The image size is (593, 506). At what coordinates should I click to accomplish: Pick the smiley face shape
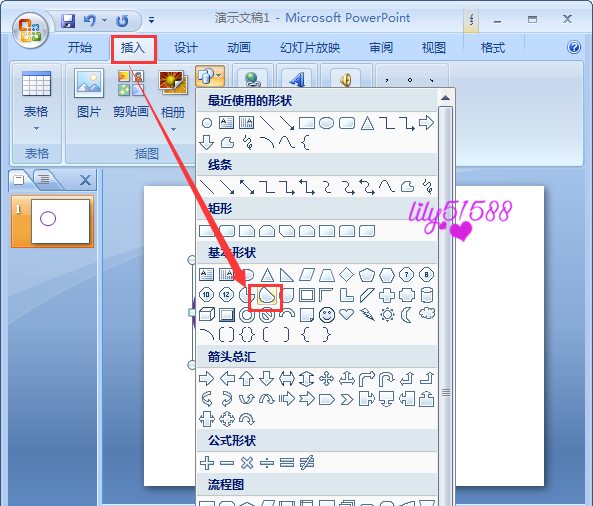[327, 315]
